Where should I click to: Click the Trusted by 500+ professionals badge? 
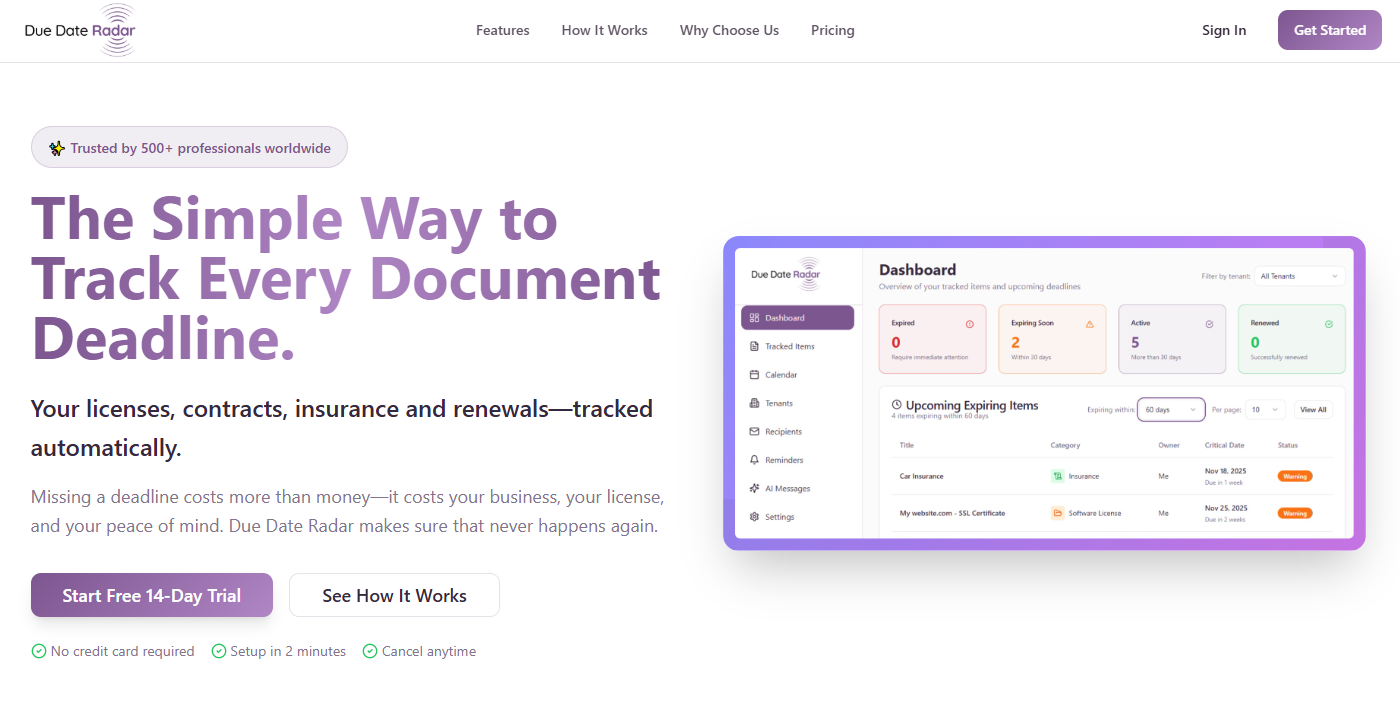coord(189,147)
